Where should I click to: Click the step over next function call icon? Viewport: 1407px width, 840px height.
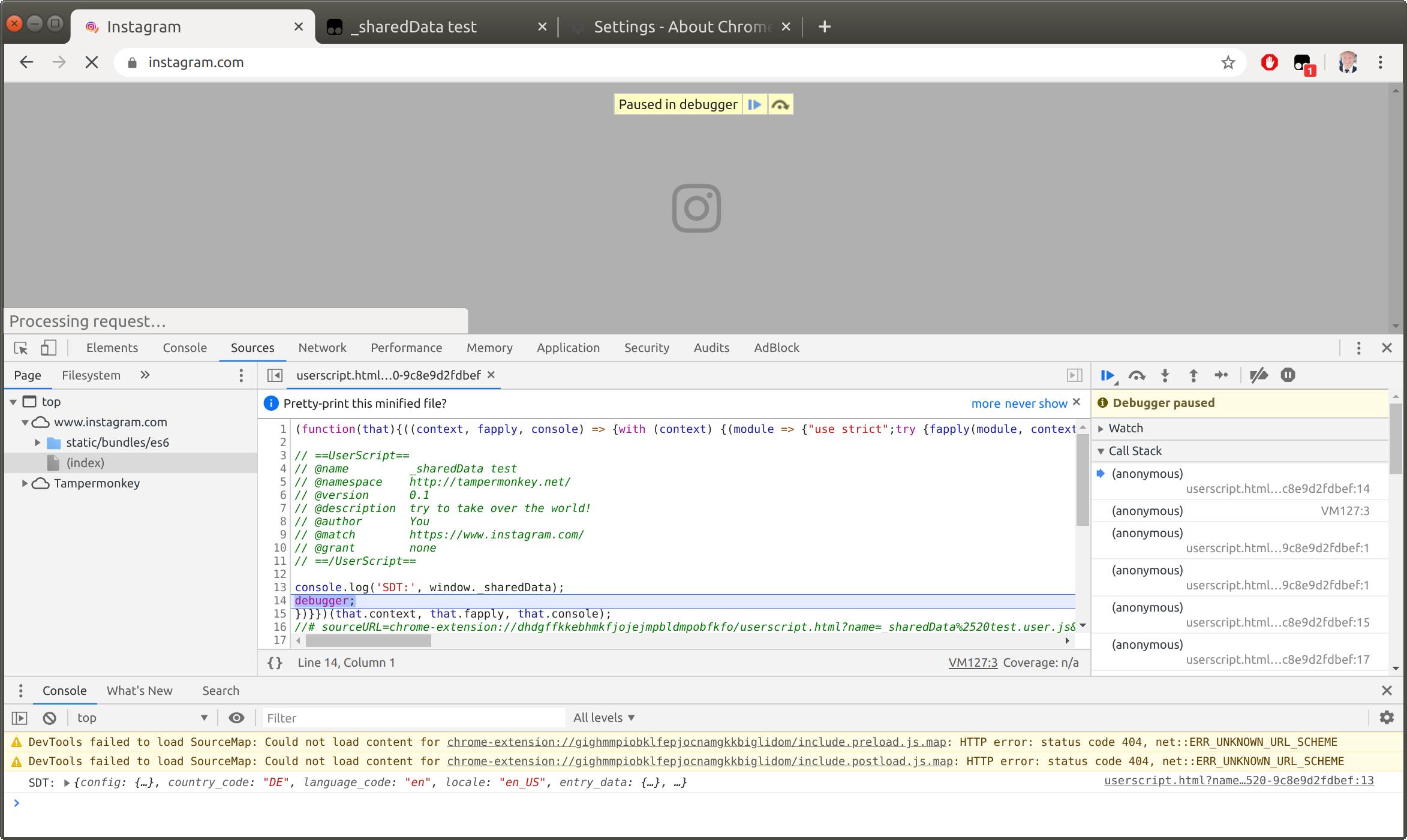[1137, 375]
